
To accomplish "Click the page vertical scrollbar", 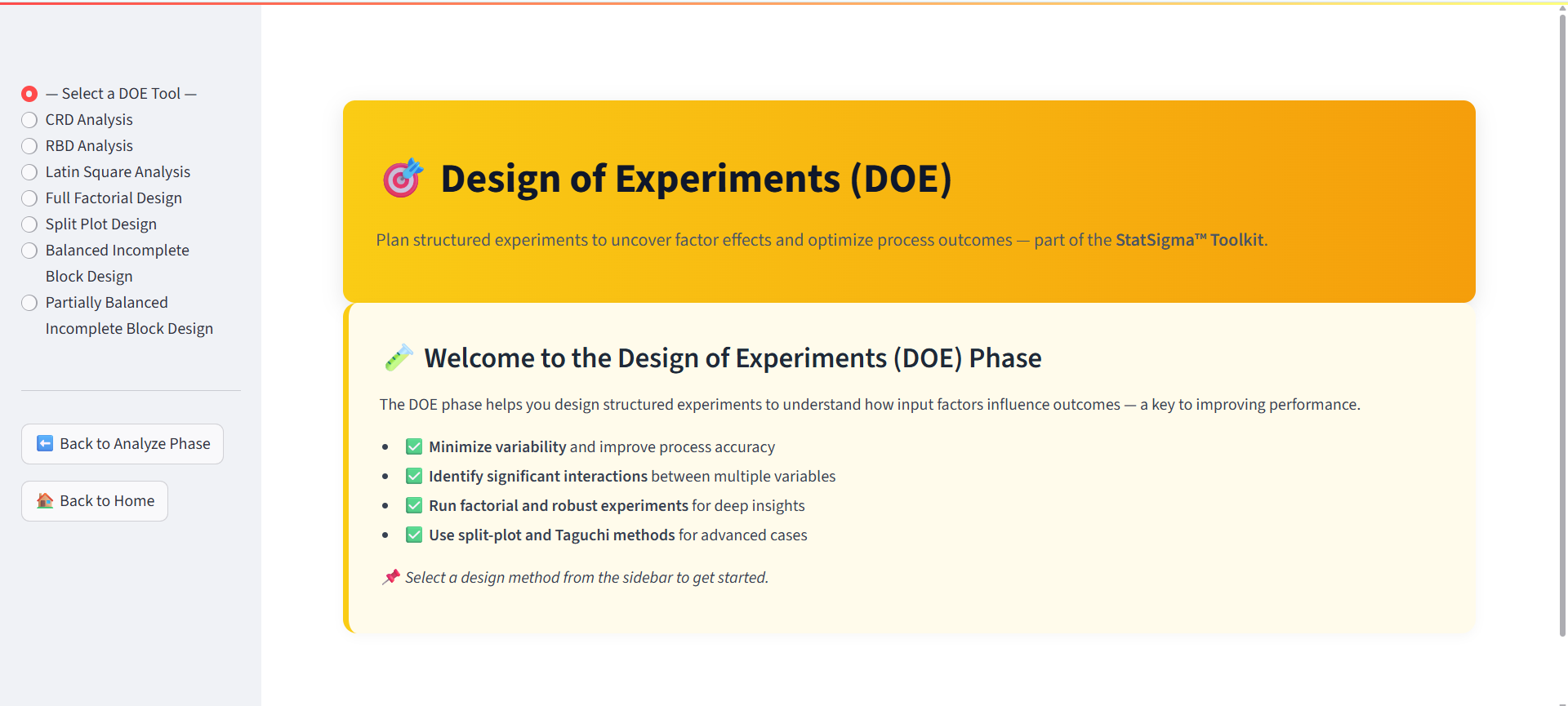I will click(1562, 326).
